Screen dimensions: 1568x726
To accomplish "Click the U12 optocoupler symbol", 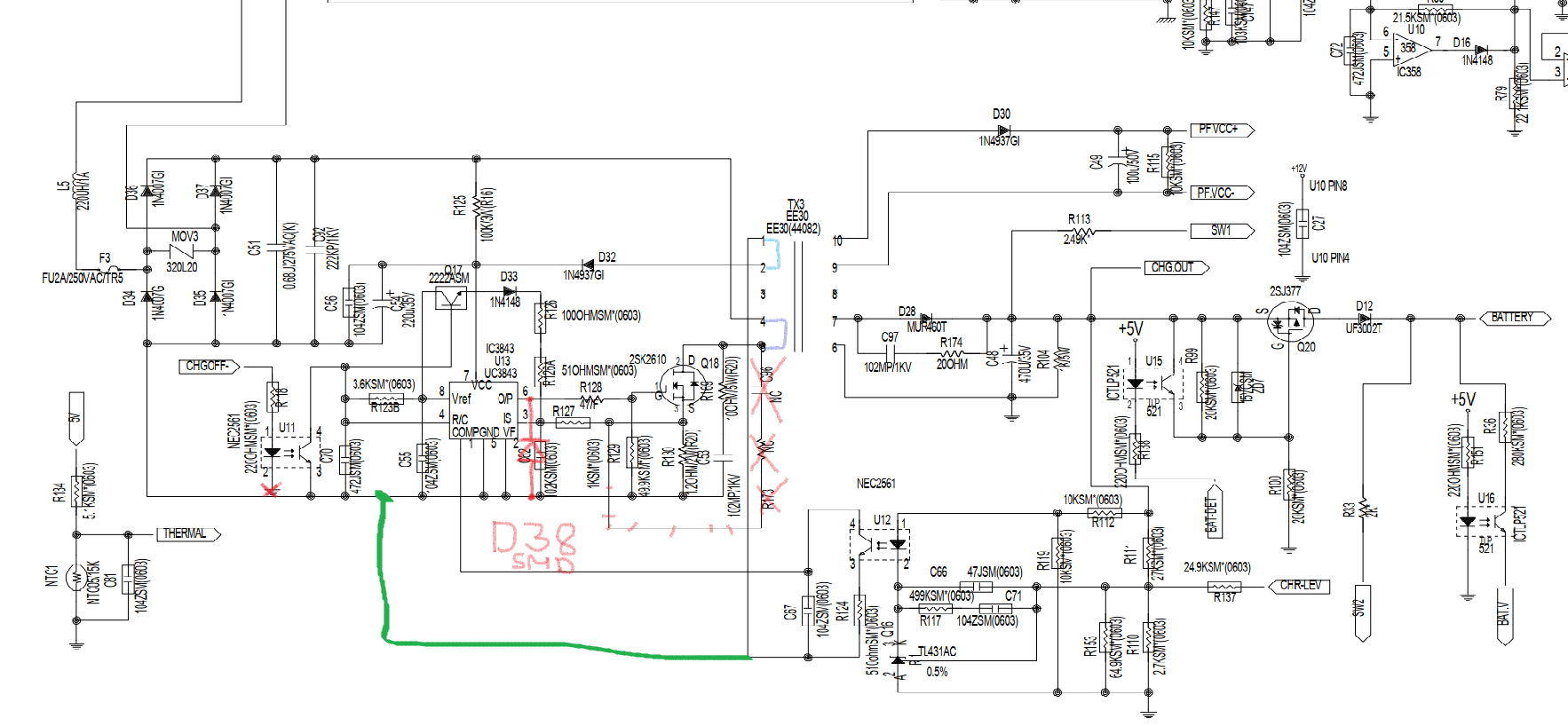I will 881,544.
